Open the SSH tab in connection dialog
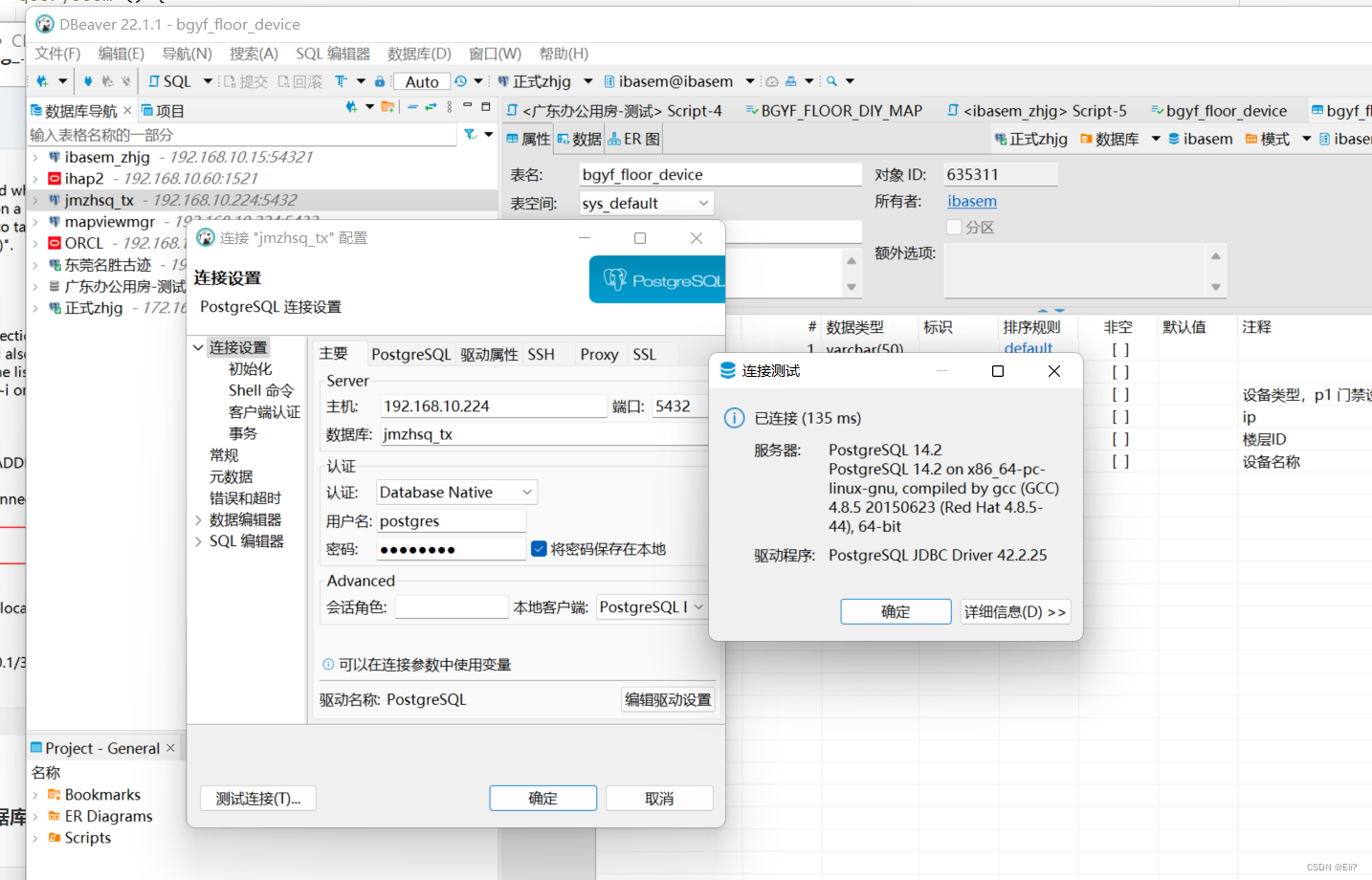1372x880 pixels. 542,355
